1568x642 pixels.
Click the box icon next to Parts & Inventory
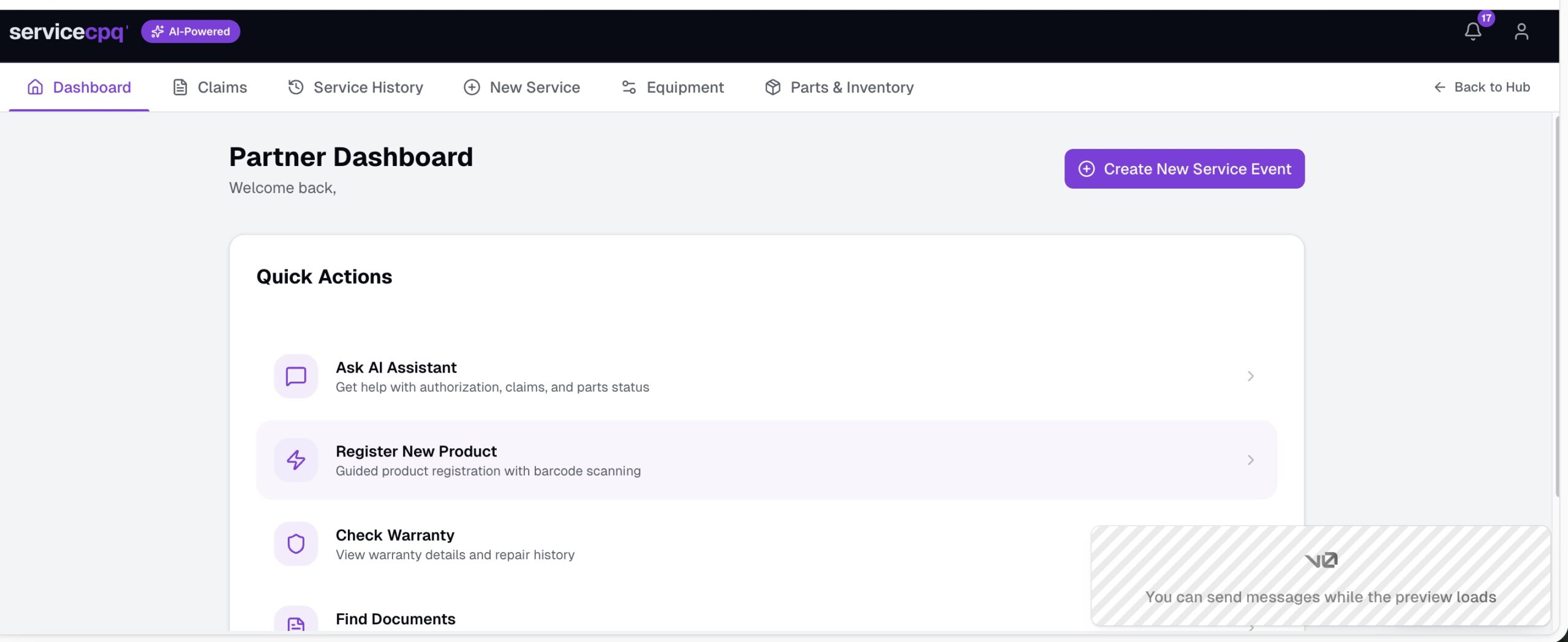tap(773, 87)
